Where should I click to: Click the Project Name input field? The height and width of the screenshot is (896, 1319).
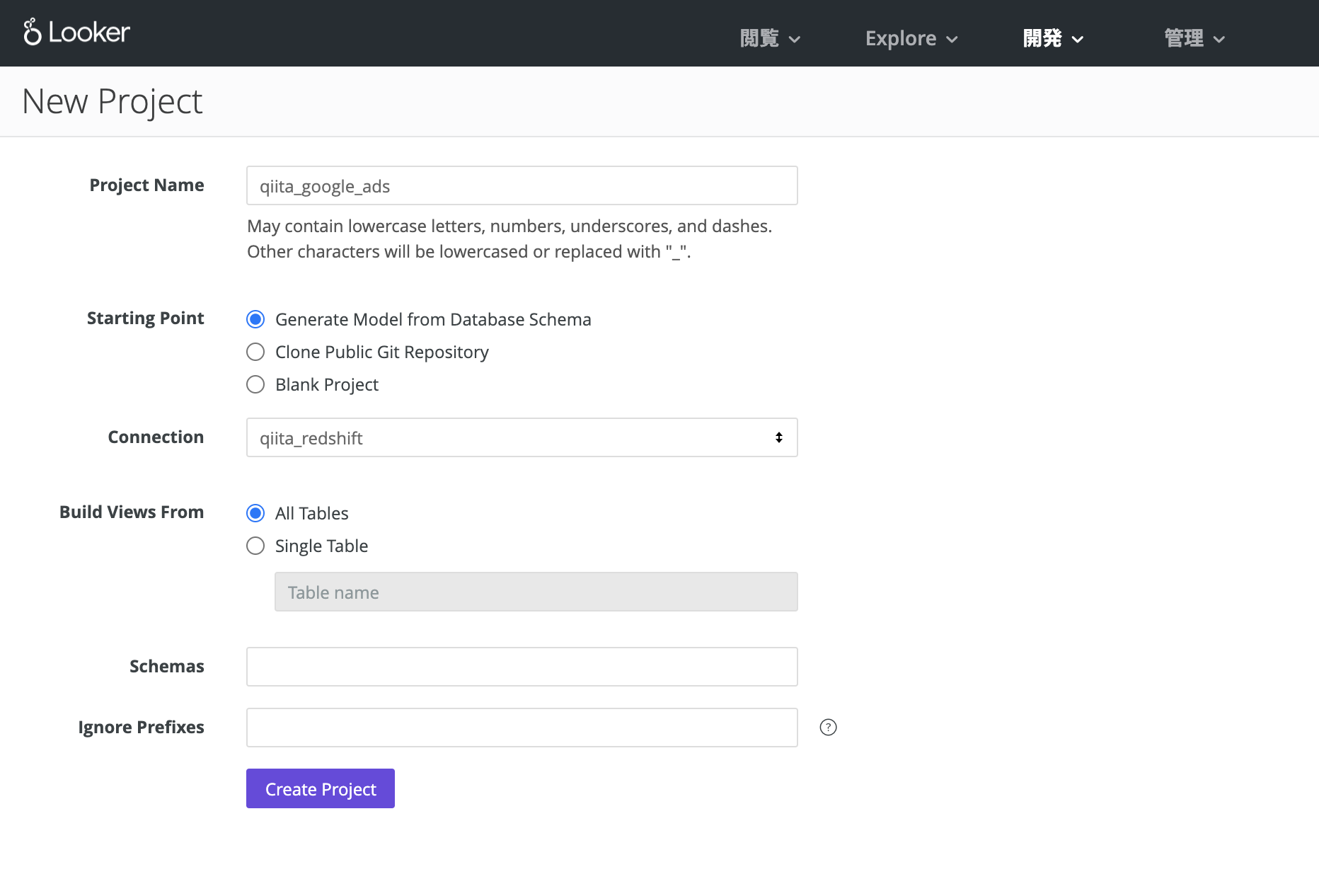522,185
